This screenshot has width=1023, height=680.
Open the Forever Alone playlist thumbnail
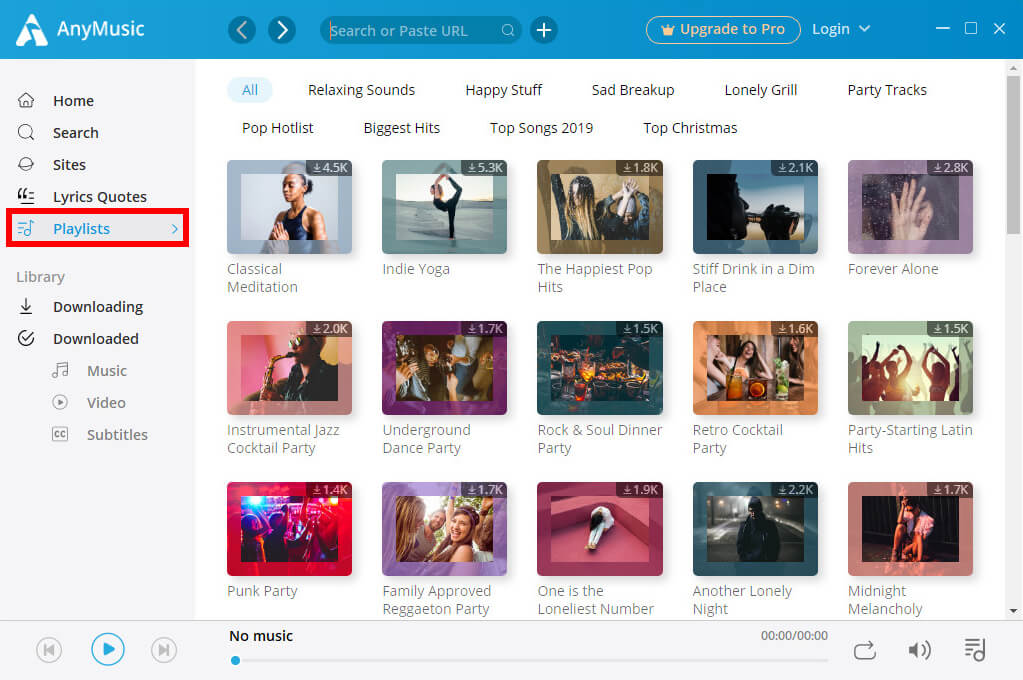click(x=910, y=207)
